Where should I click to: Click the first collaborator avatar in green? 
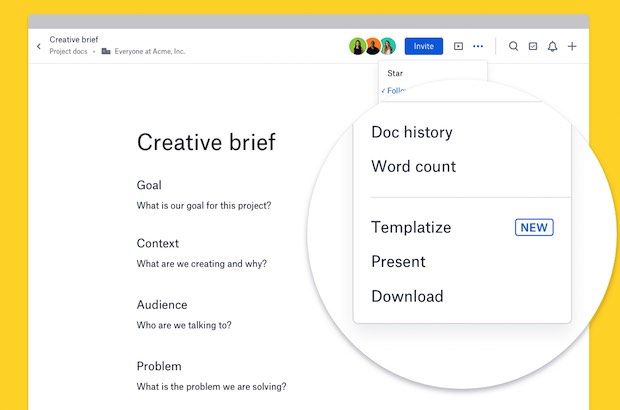357,46
